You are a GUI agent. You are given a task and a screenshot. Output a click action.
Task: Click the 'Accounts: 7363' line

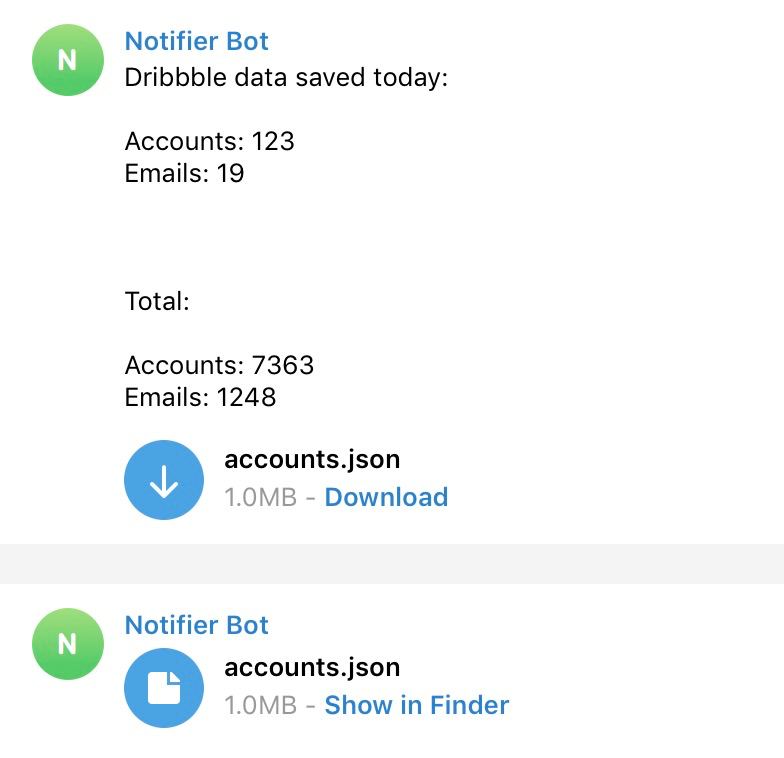point(219,365)
